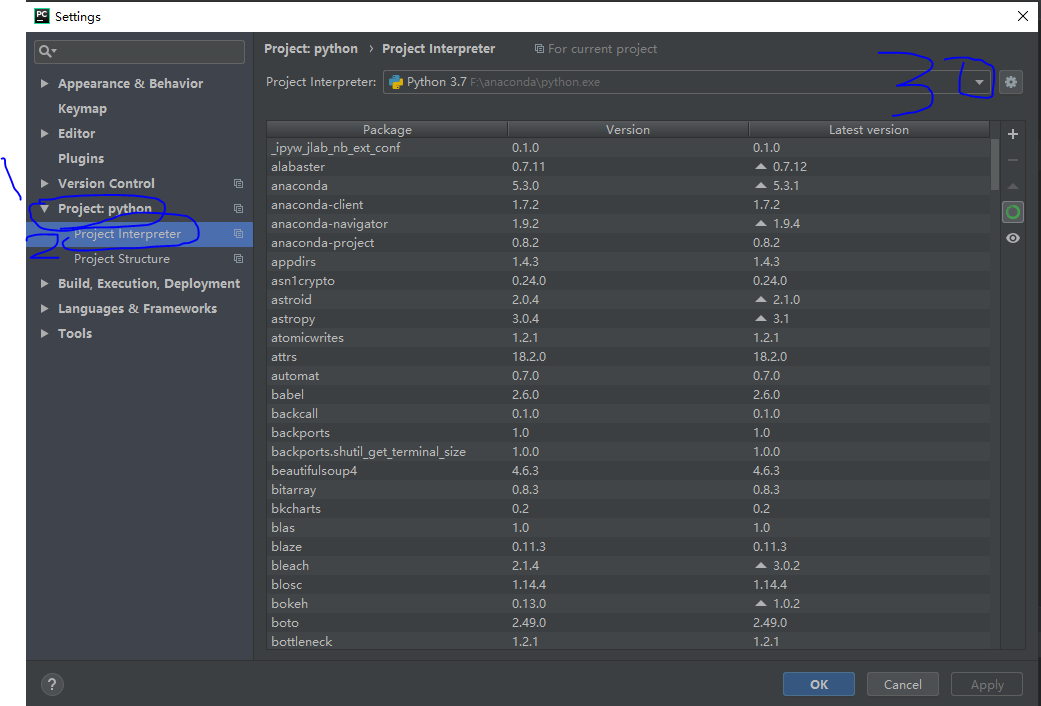The image size is (1041, 706).
Task: Open the interpreter gear settings icon
Action: tap(1010, 82)
